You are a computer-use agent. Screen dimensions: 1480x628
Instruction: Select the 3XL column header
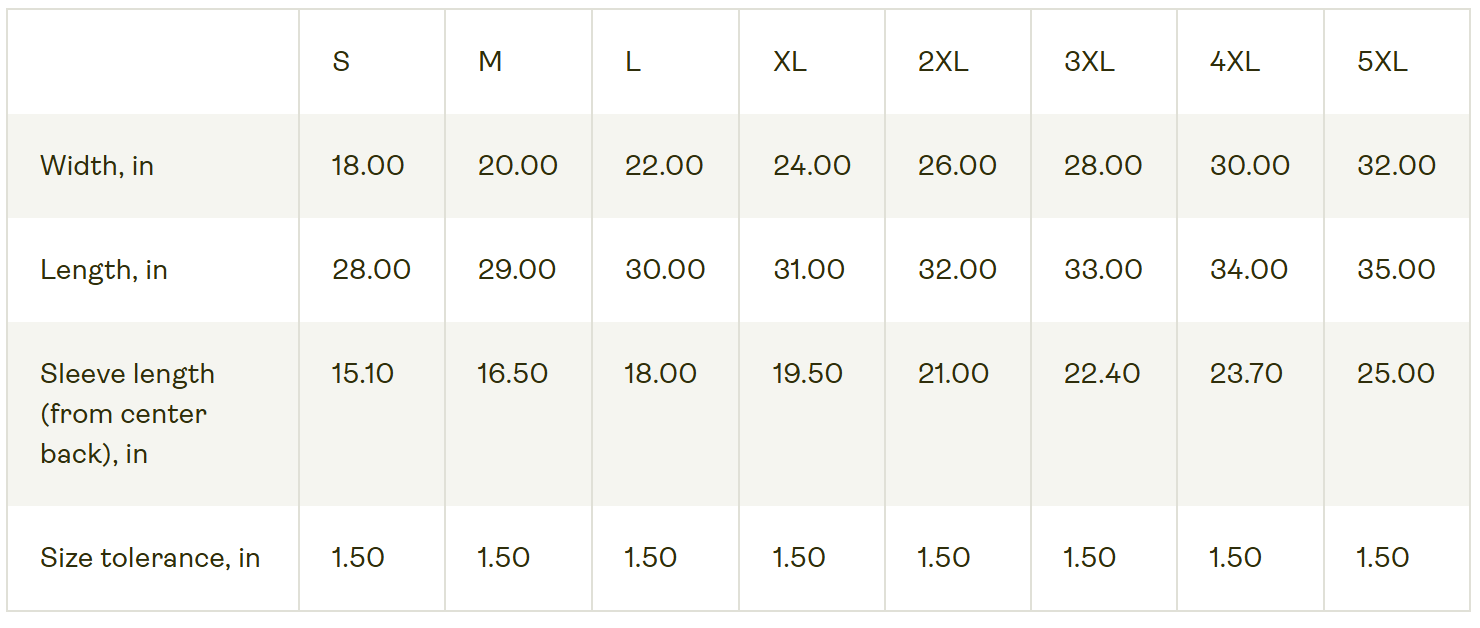pyautogui.click(x=1089, y=62)
